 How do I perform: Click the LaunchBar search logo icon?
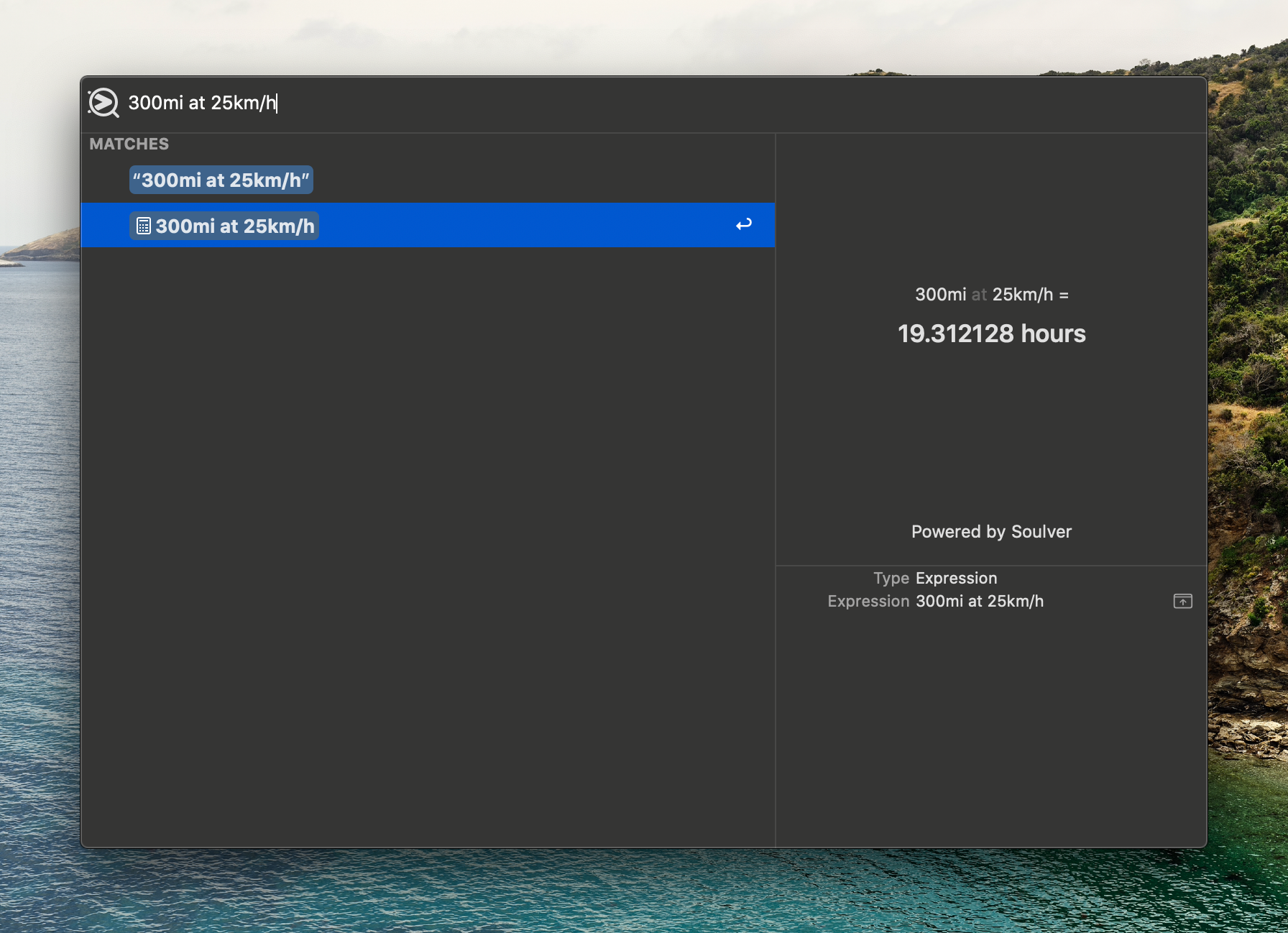point(103,103)
